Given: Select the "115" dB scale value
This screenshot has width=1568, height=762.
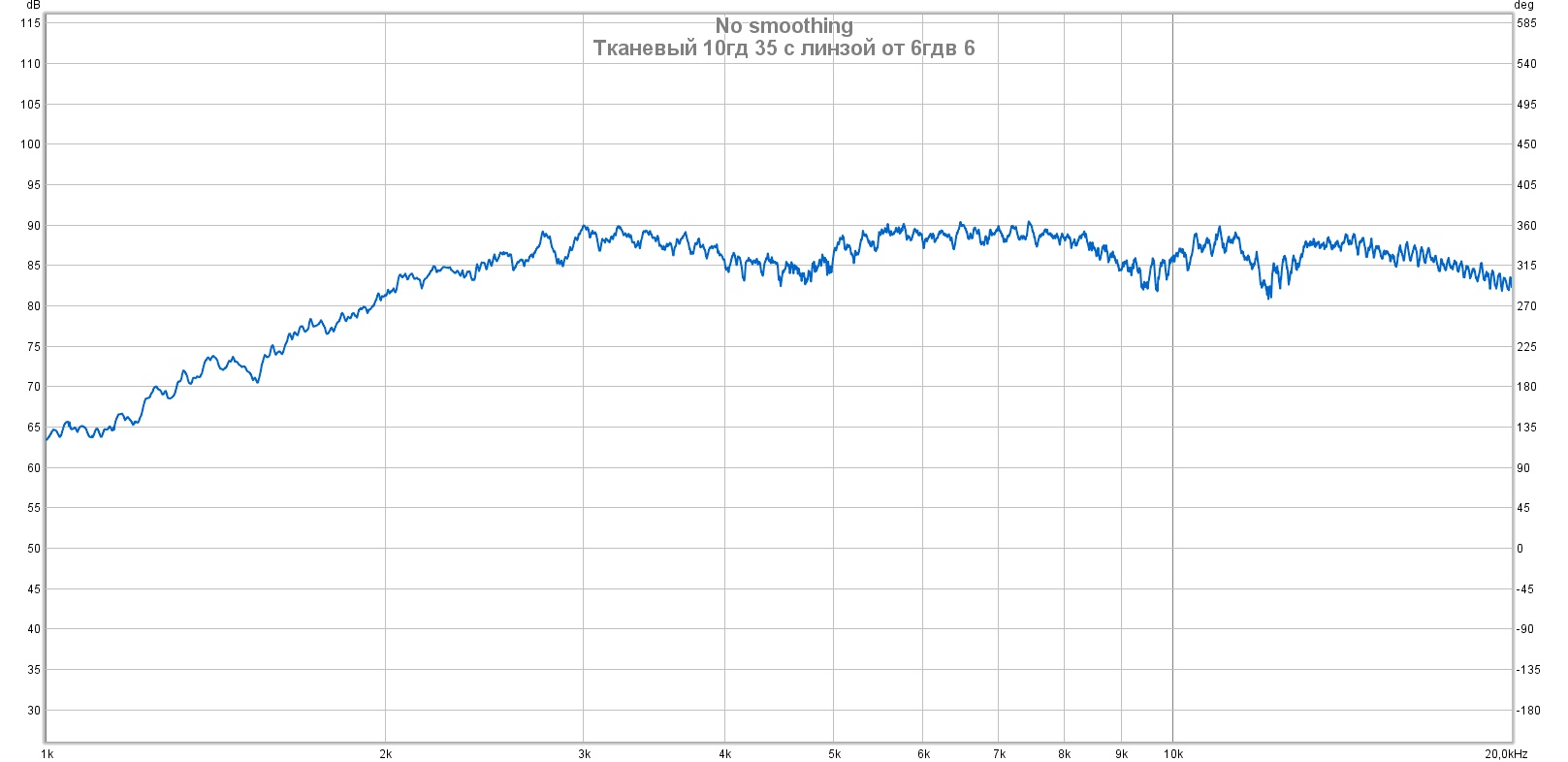Looking at the screenshot, I should point(31,23).
